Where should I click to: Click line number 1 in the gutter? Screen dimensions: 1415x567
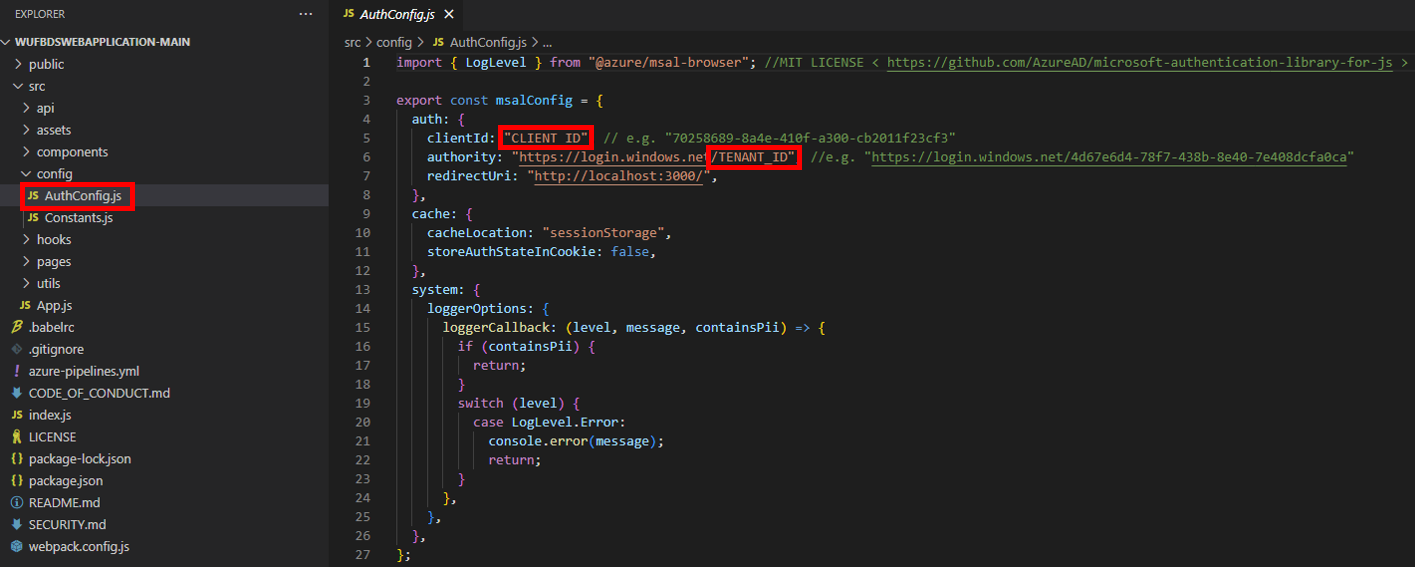(366, 62)
